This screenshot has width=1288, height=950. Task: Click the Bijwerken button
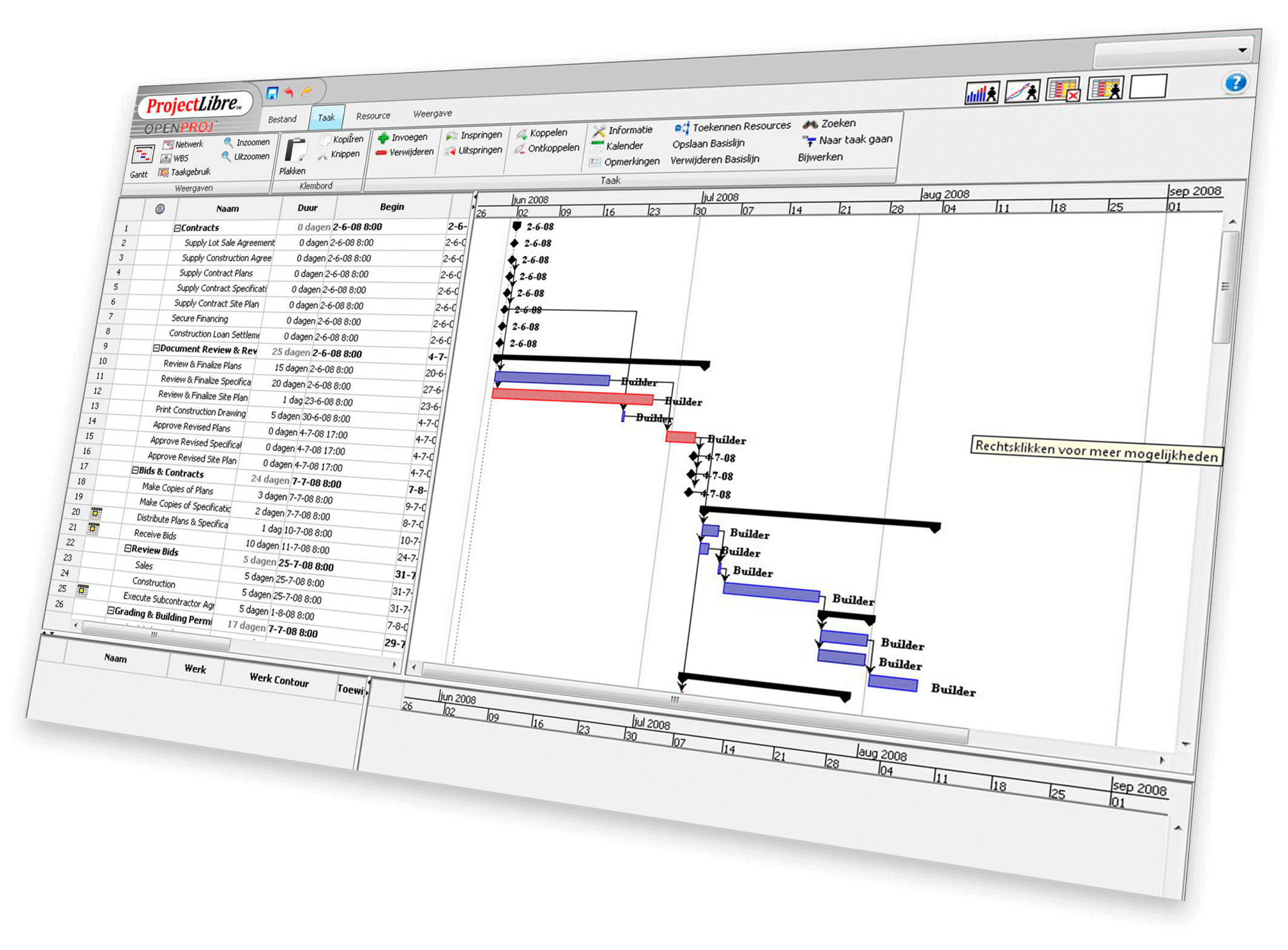click(820, 157)
